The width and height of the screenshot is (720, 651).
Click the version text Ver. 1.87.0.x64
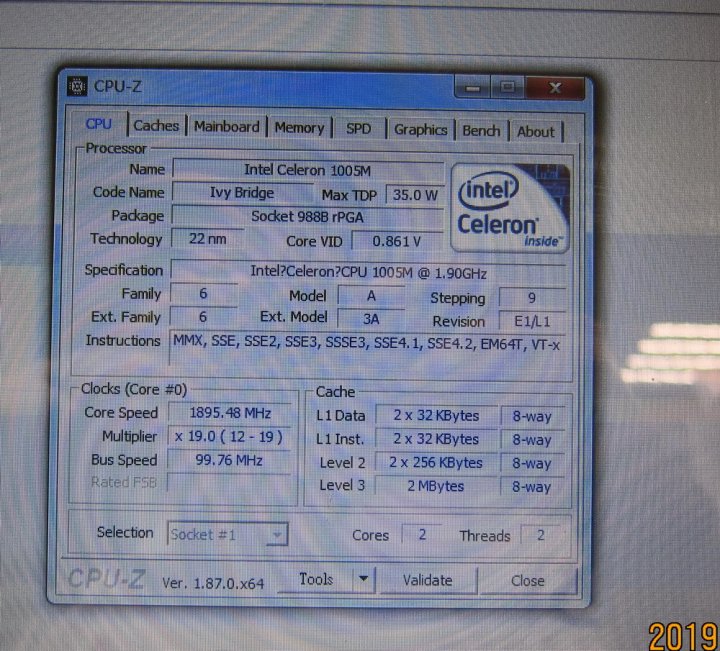tap(213, 583)
